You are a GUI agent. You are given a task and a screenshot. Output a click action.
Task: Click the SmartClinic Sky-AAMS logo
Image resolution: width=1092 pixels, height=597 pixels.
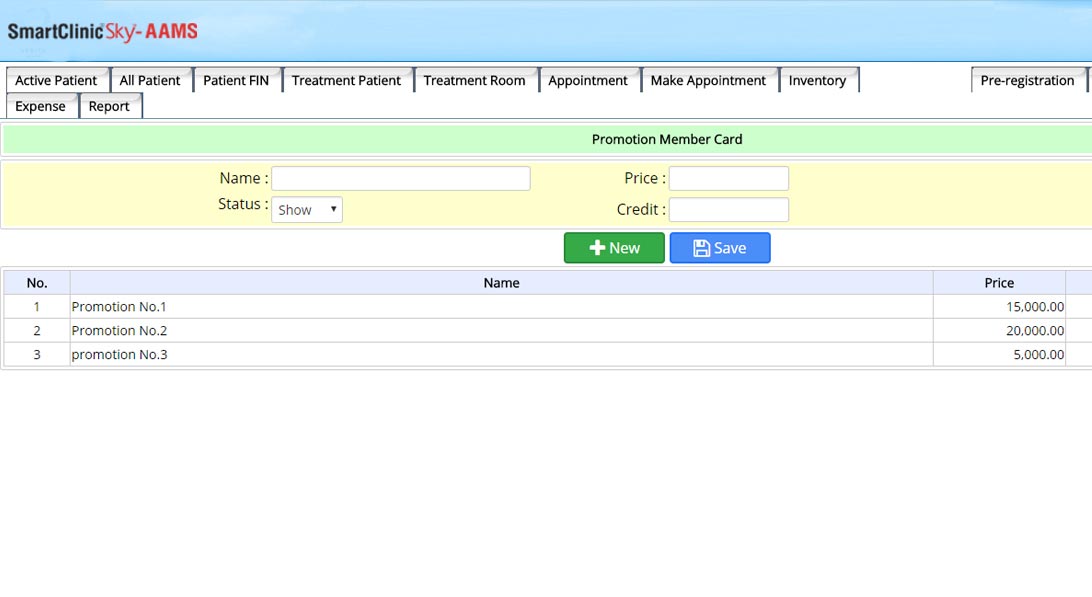coord(102,32)
